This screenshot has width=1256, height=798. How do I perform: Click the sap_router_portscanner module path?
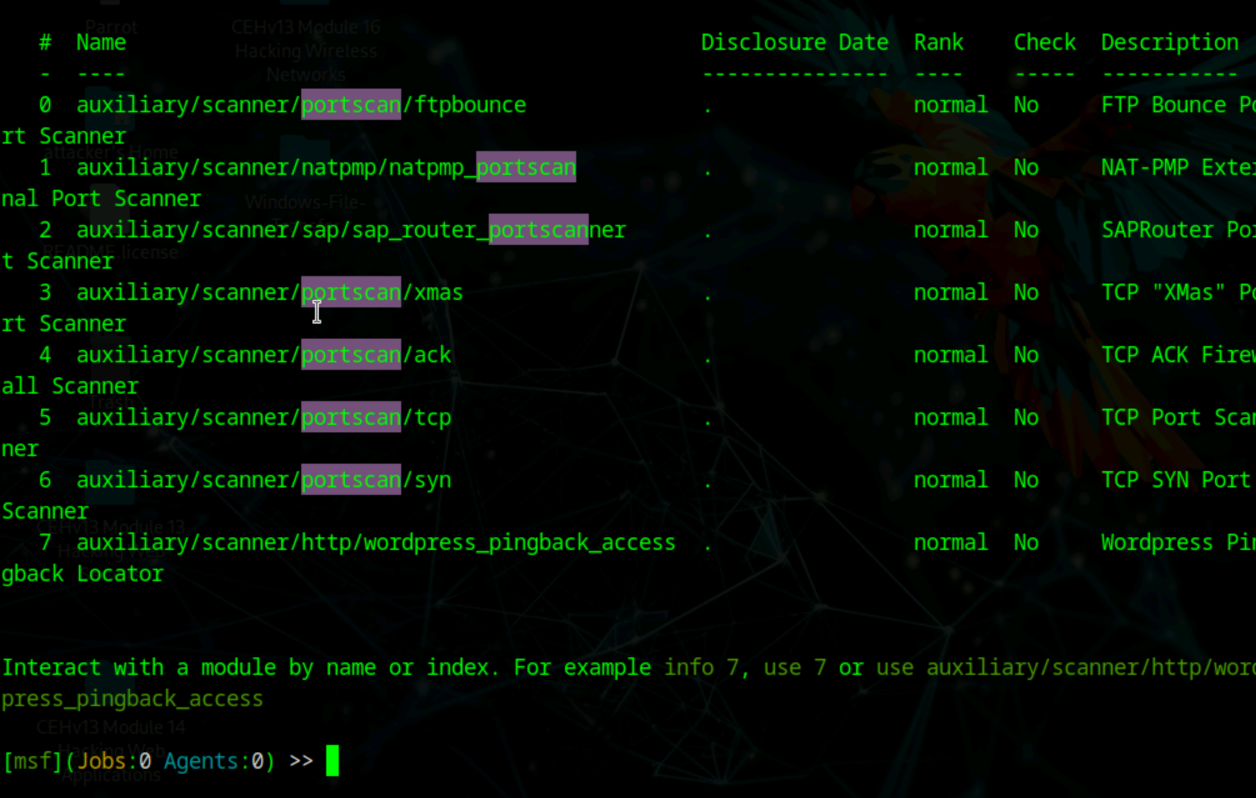pos(350,230)
